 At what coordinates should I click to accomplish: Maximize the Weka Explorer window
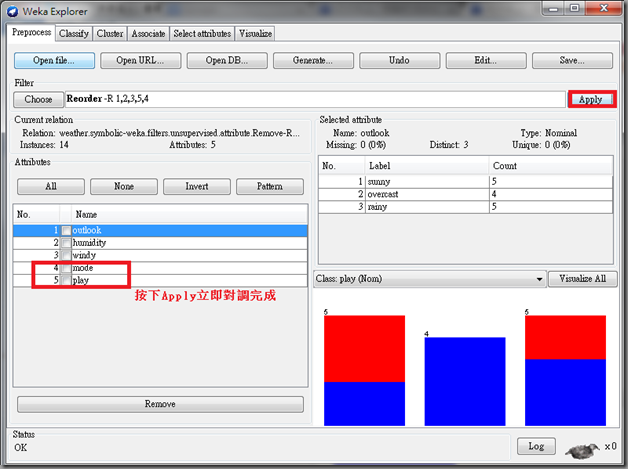574,9
